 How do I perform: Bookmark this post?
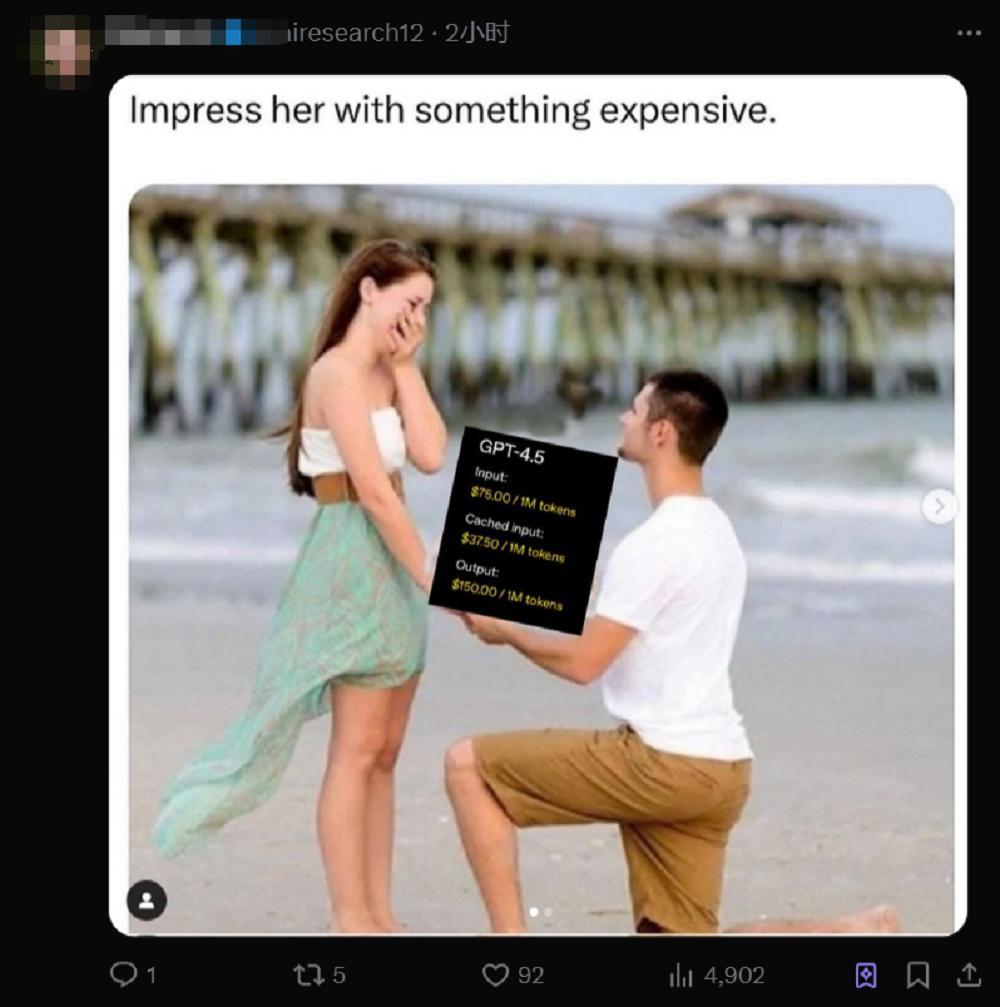918,975
